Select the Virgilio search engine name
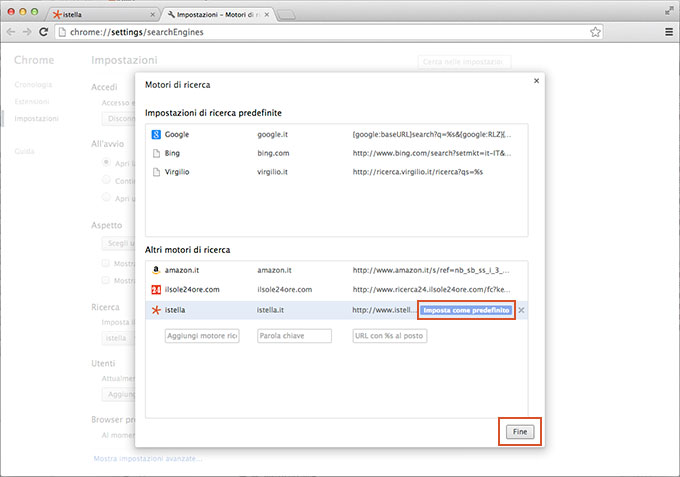Viewport: 680px width, 477px height. 177,172
